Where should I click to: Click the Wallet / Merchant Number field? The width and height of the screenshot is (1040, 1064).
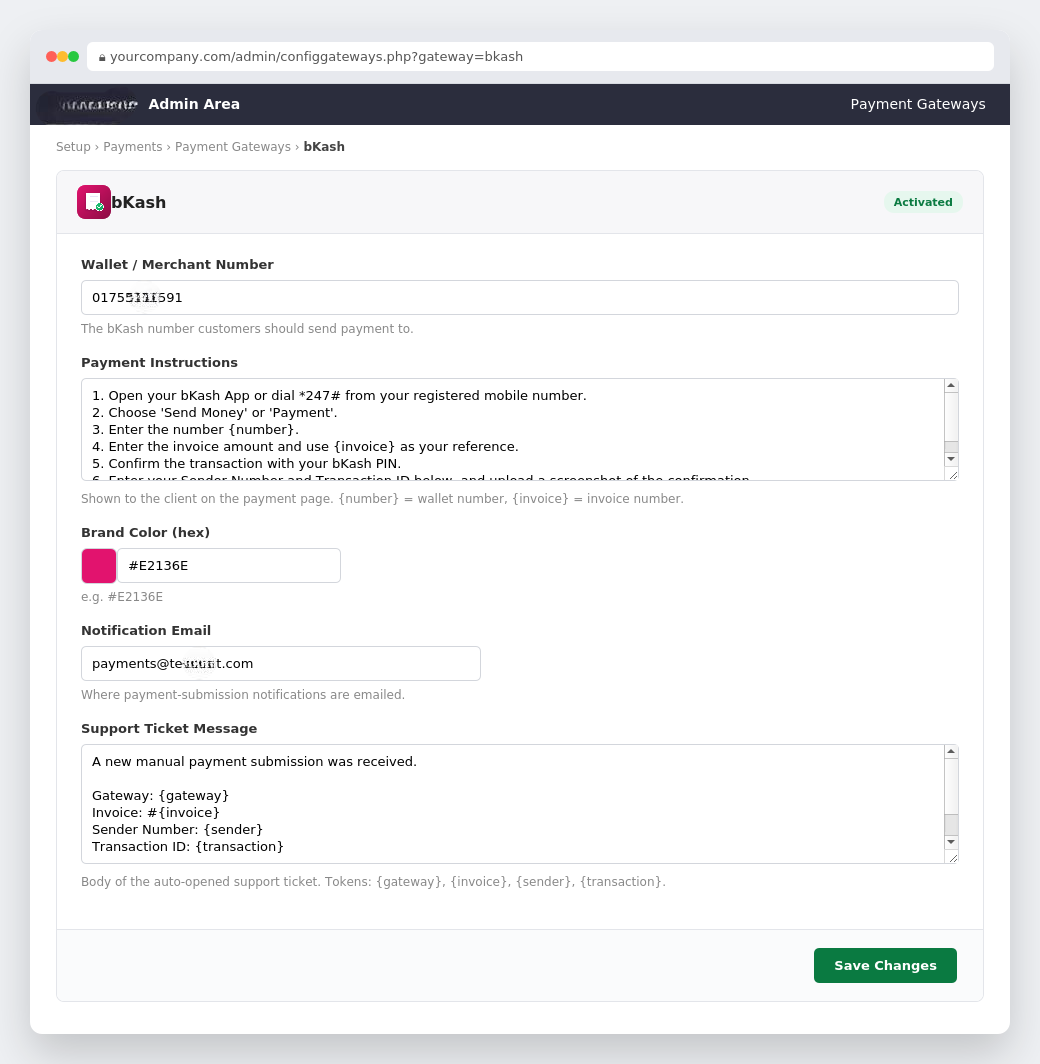[520, 298]
